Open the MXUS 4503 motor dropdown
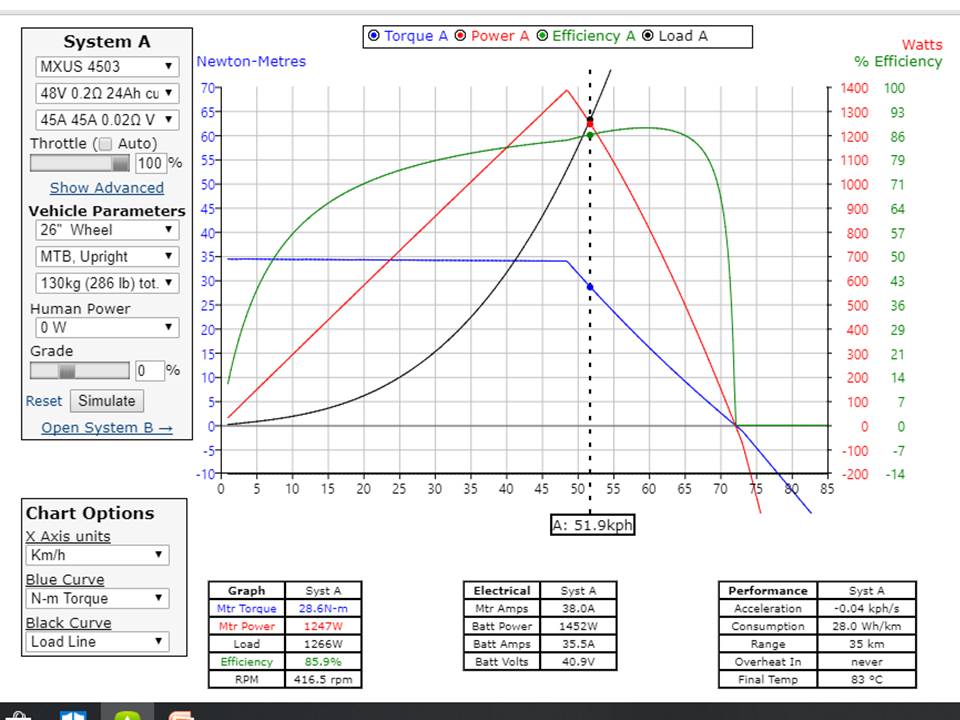 coord(105,67)
